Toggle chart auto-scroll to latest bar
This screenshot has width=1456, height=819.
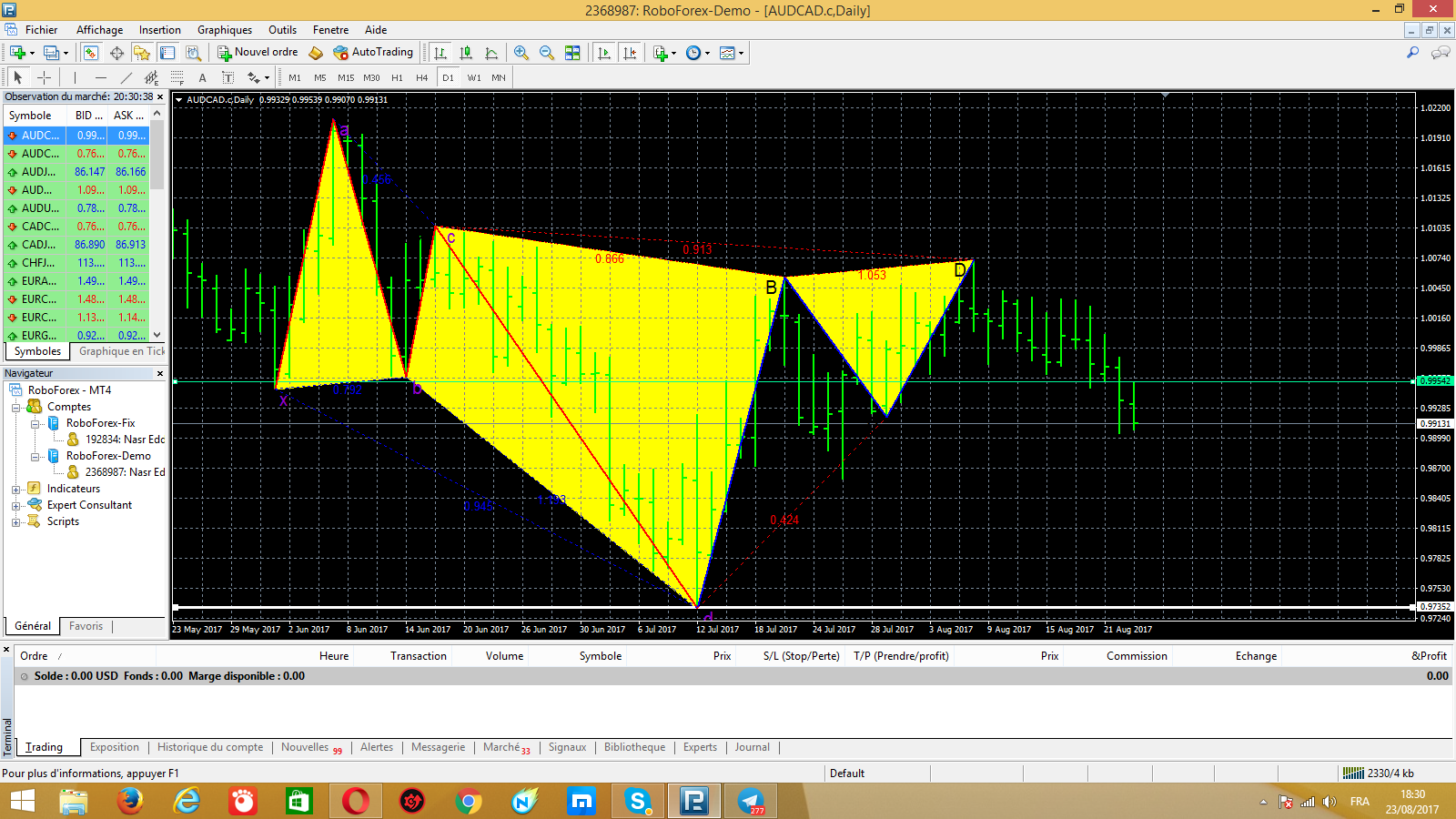click(603, 53)
